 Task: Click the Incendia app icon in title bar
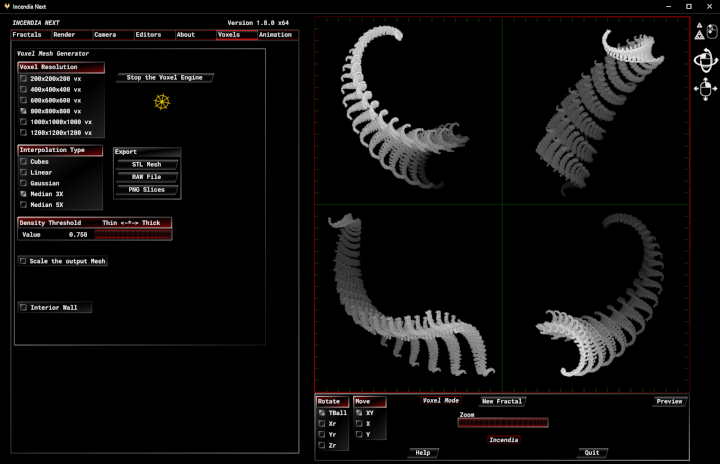click(7, 6)
